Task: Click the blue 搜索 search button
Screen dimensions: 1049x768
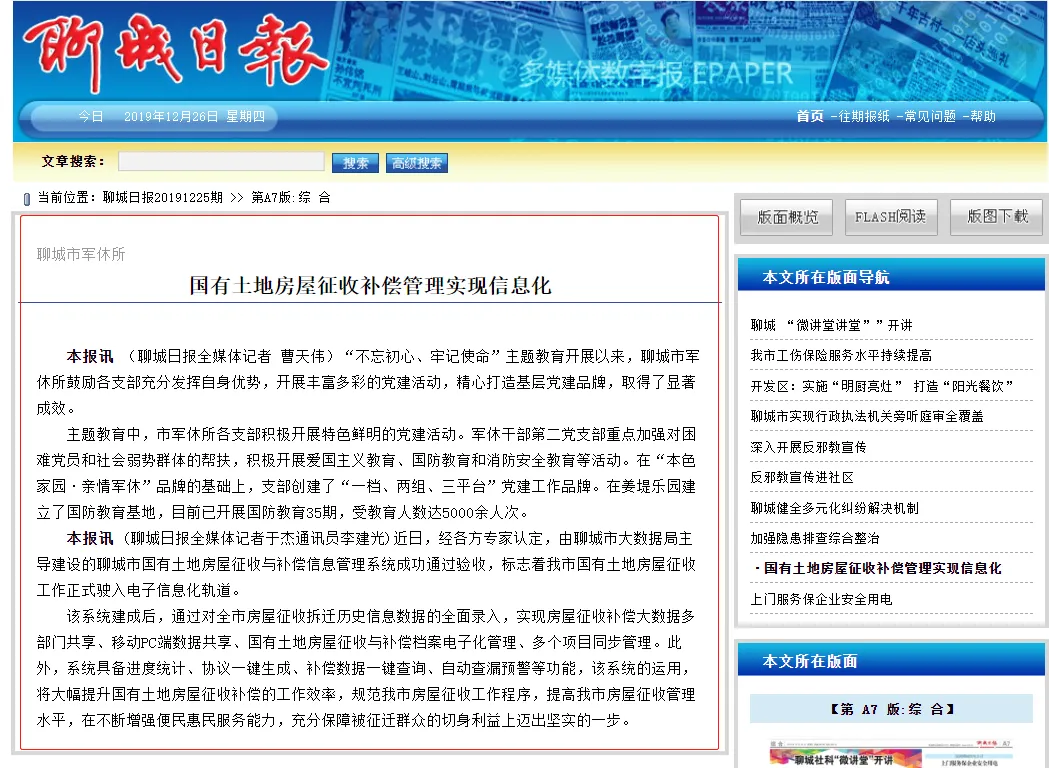Action: pos(355,161)
